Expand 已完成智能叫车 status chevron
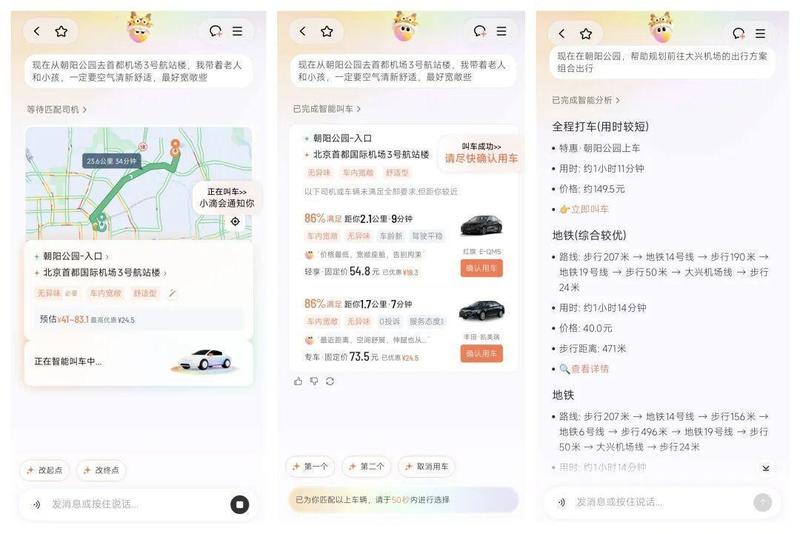The height and width of the screenshot is (534, 800). tap(358, 109)
